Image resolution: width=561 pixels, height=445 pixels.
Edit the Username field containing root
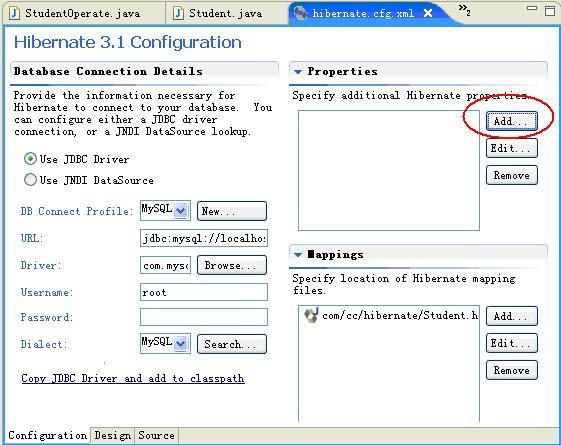coord(204,292)
